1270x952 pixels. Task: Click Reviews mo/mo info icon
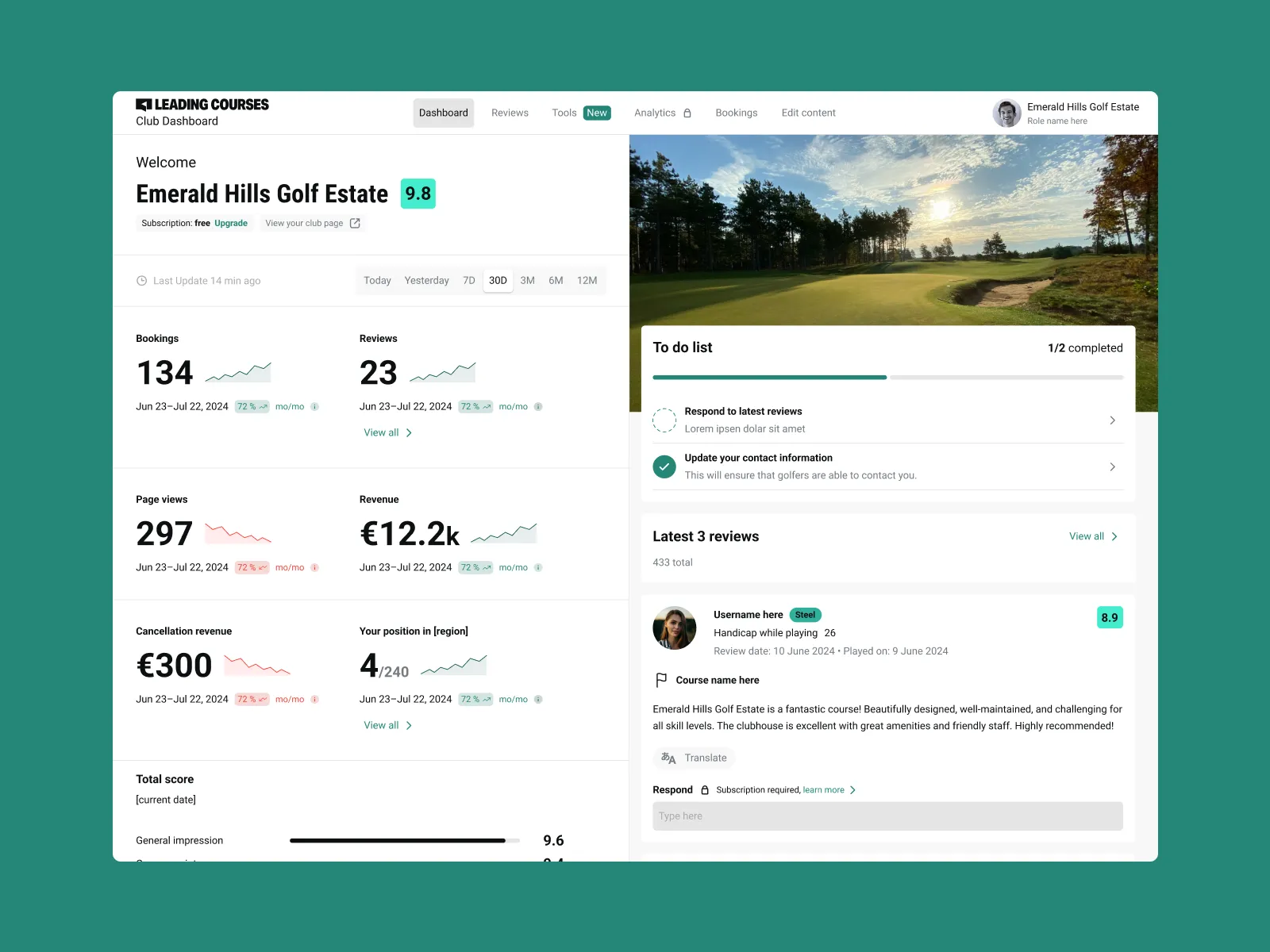click(x=538, y=406)
